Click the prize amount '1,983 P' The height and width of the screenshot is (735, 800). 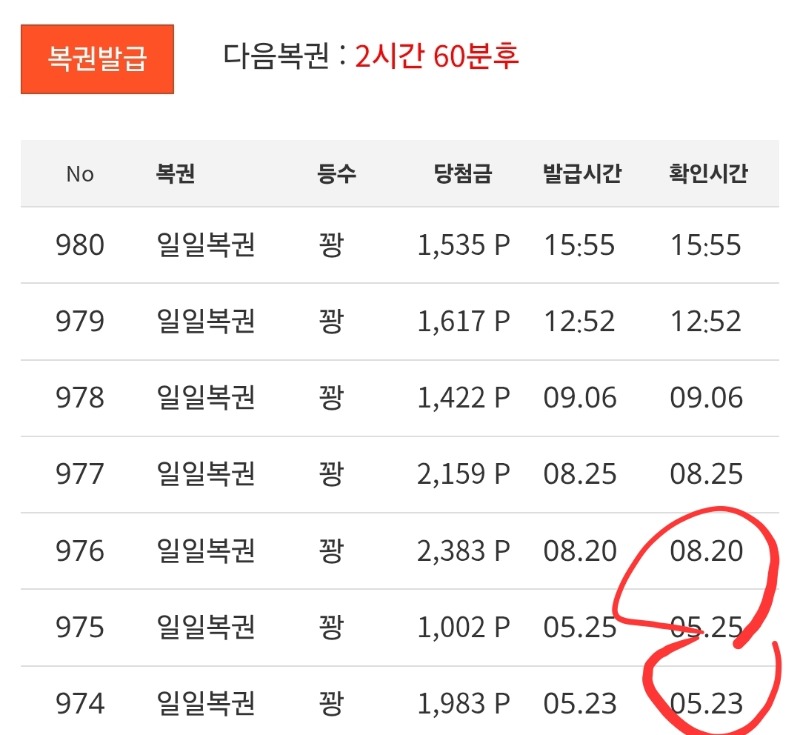[x=463, y=704]
